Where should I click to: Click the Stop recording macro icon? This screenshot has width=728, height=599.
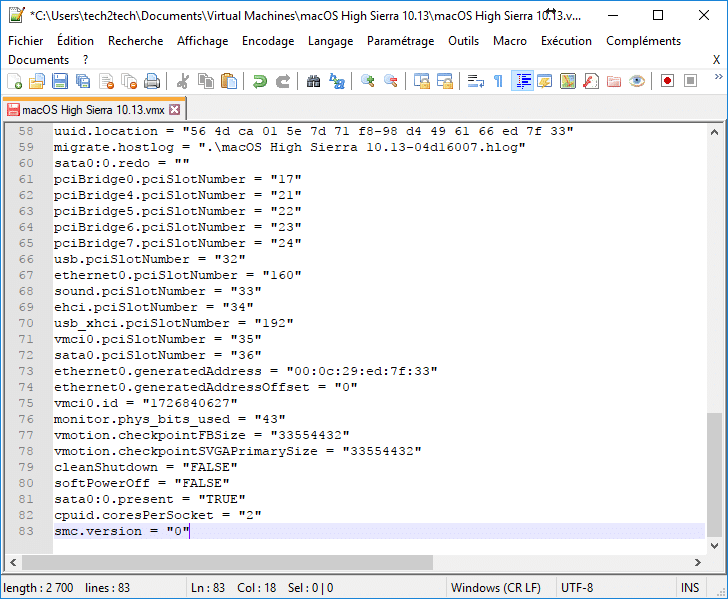coord(690,81)
